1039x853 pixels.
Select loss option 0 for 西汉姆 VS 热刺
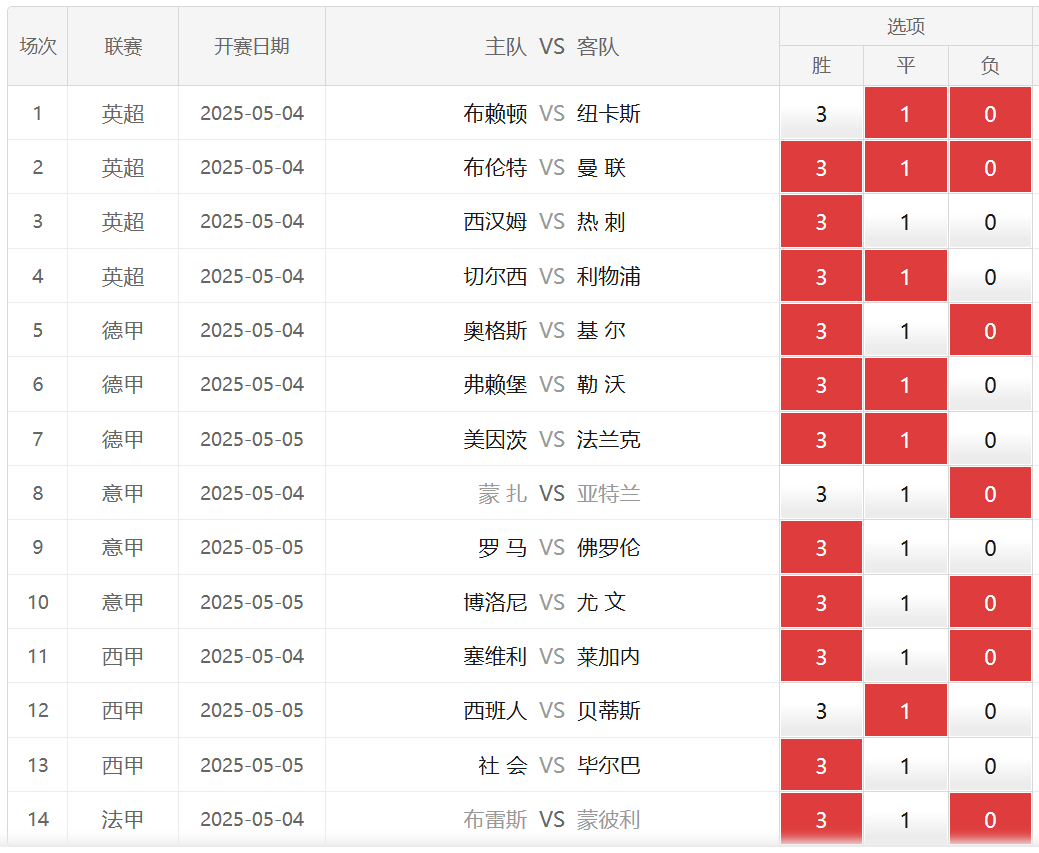990,222
